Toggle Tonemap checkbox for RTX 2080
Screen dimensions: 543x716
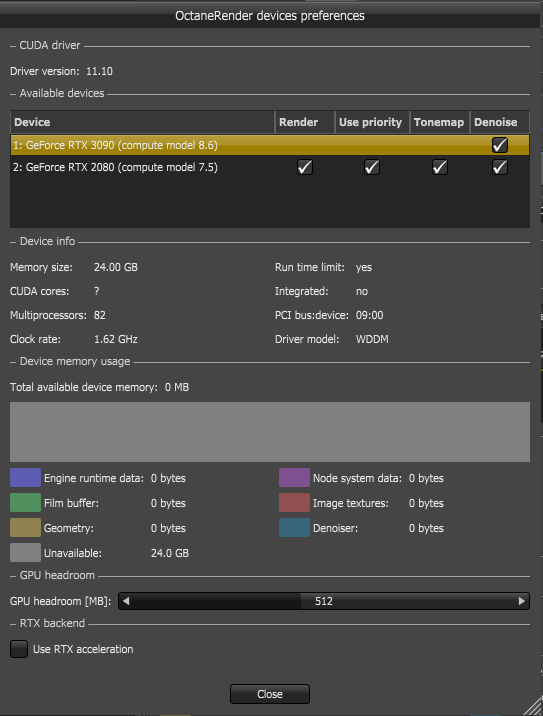pos(440,167)
